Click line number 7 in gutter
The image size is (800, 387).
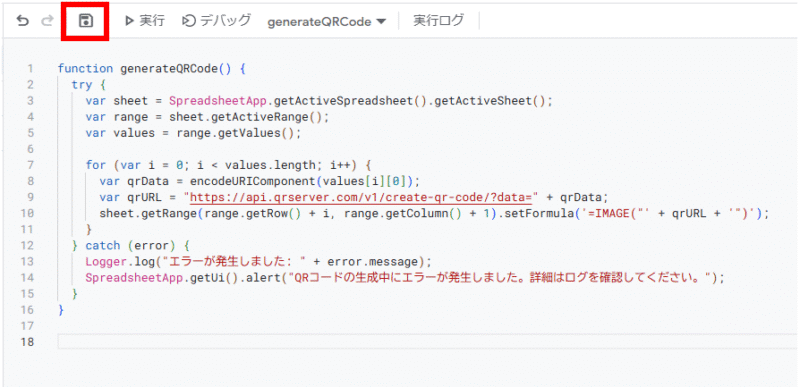(x=31, y=165)
